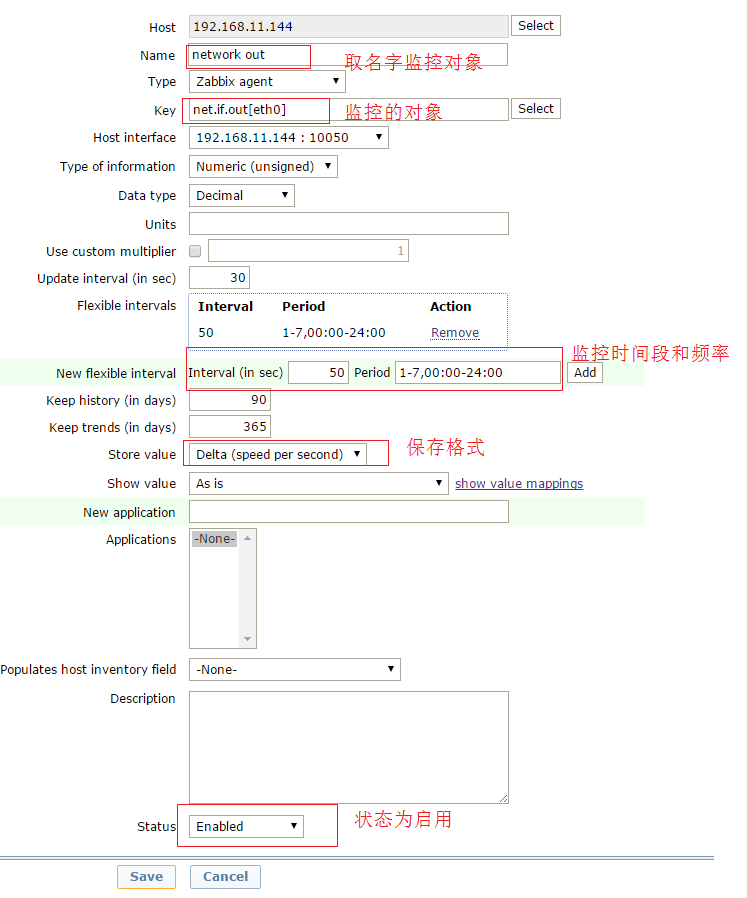Open the Status dropdown showing Enabled
This screenshot has height=898, width=747.
point(246,826)
